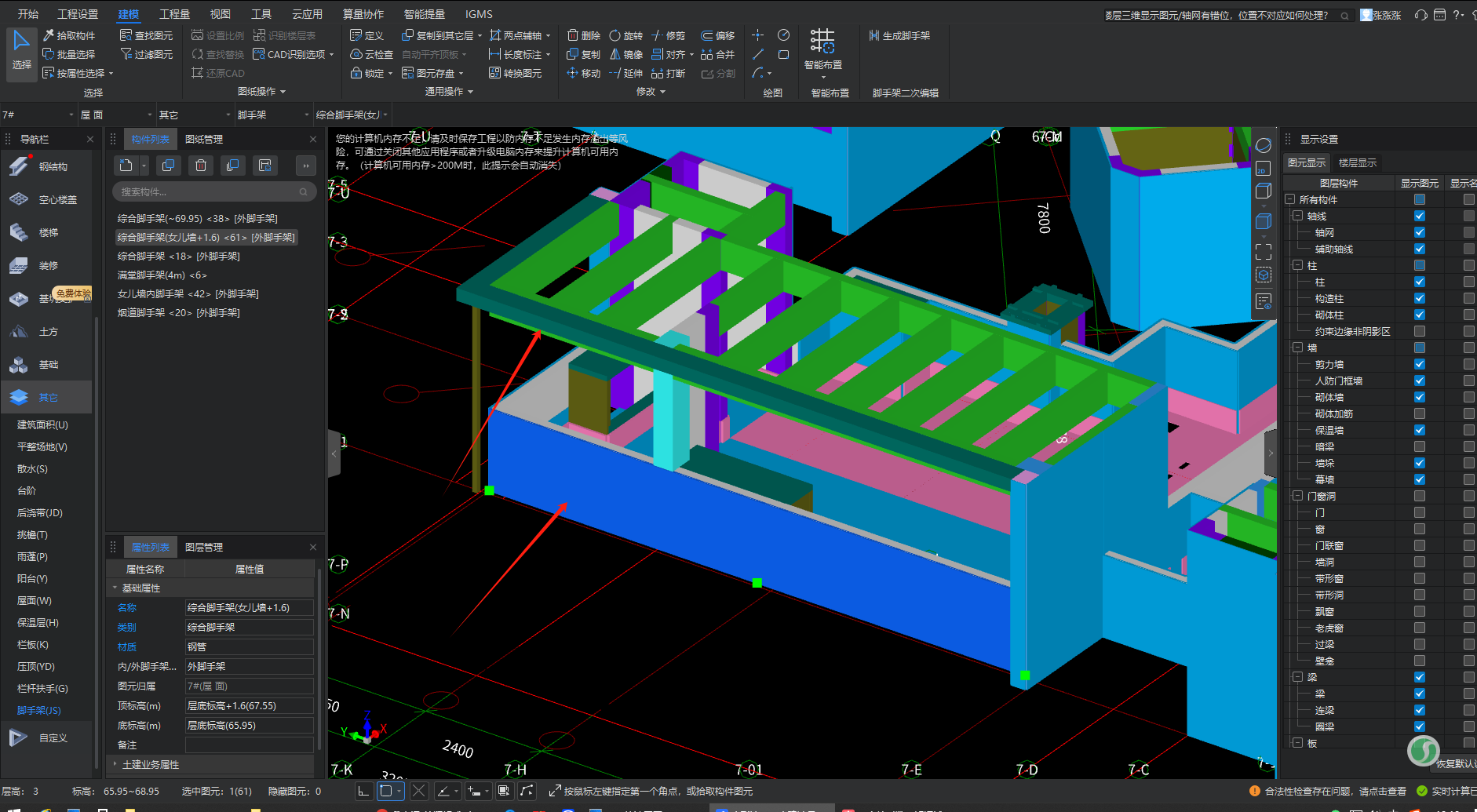
Task: Click 批量选择 in the ribbon
Action: click(69, 54)
